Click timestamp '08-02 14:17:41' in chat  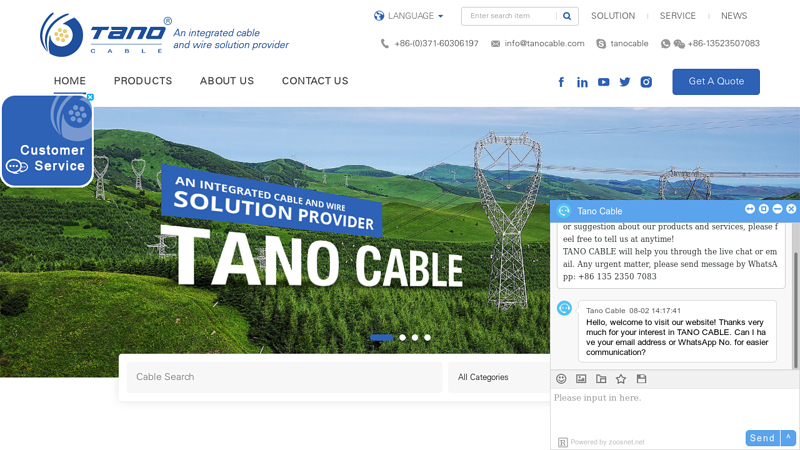[x=655, y=310]
